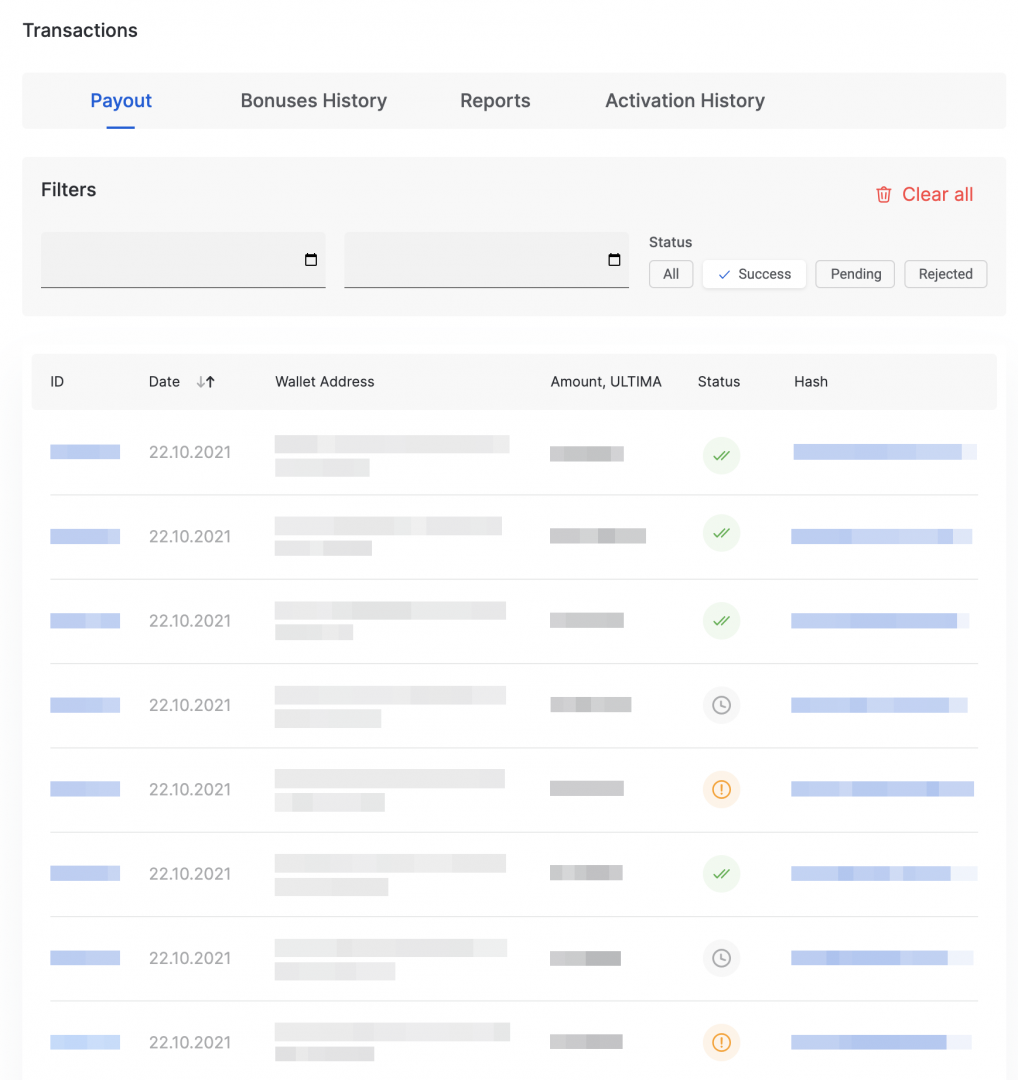The height and width of the screenshot is (1080, 1018).
Task: Enable the Pending status filter
Action: coord(856,274)
